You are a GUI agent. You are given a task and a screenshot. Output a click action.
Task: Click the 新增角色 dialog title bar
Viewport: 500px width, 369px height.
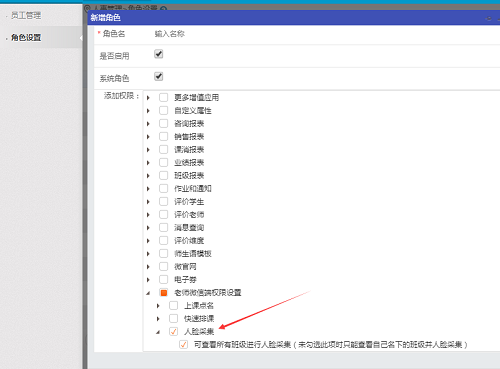pyautogui.click(x=294, y=18)
